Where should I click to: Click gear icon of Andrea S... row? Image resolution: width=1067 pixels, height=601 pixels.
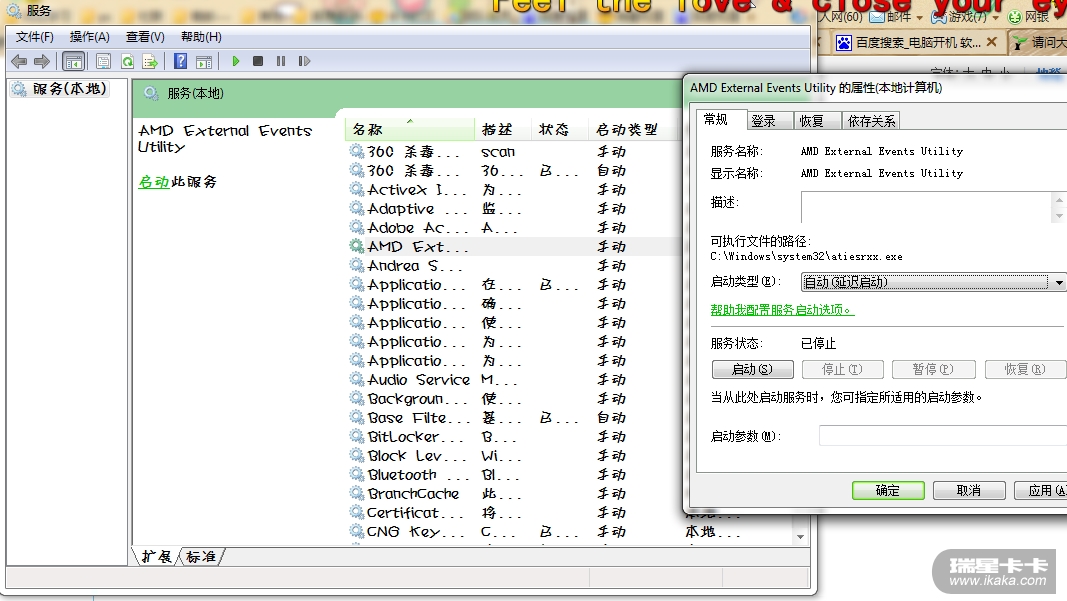pos(357,265)
